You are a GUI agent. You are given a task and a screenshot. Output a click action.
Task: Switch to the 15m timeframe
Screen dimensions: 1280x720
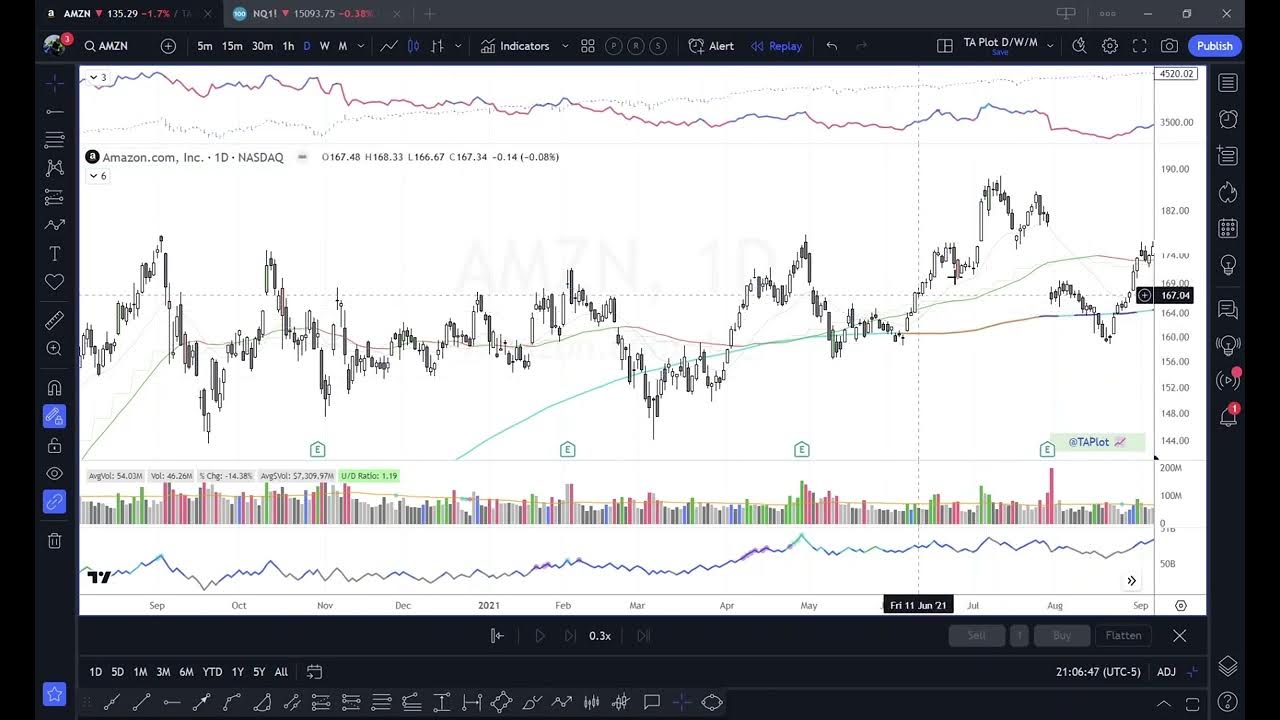tap(232, 46)
